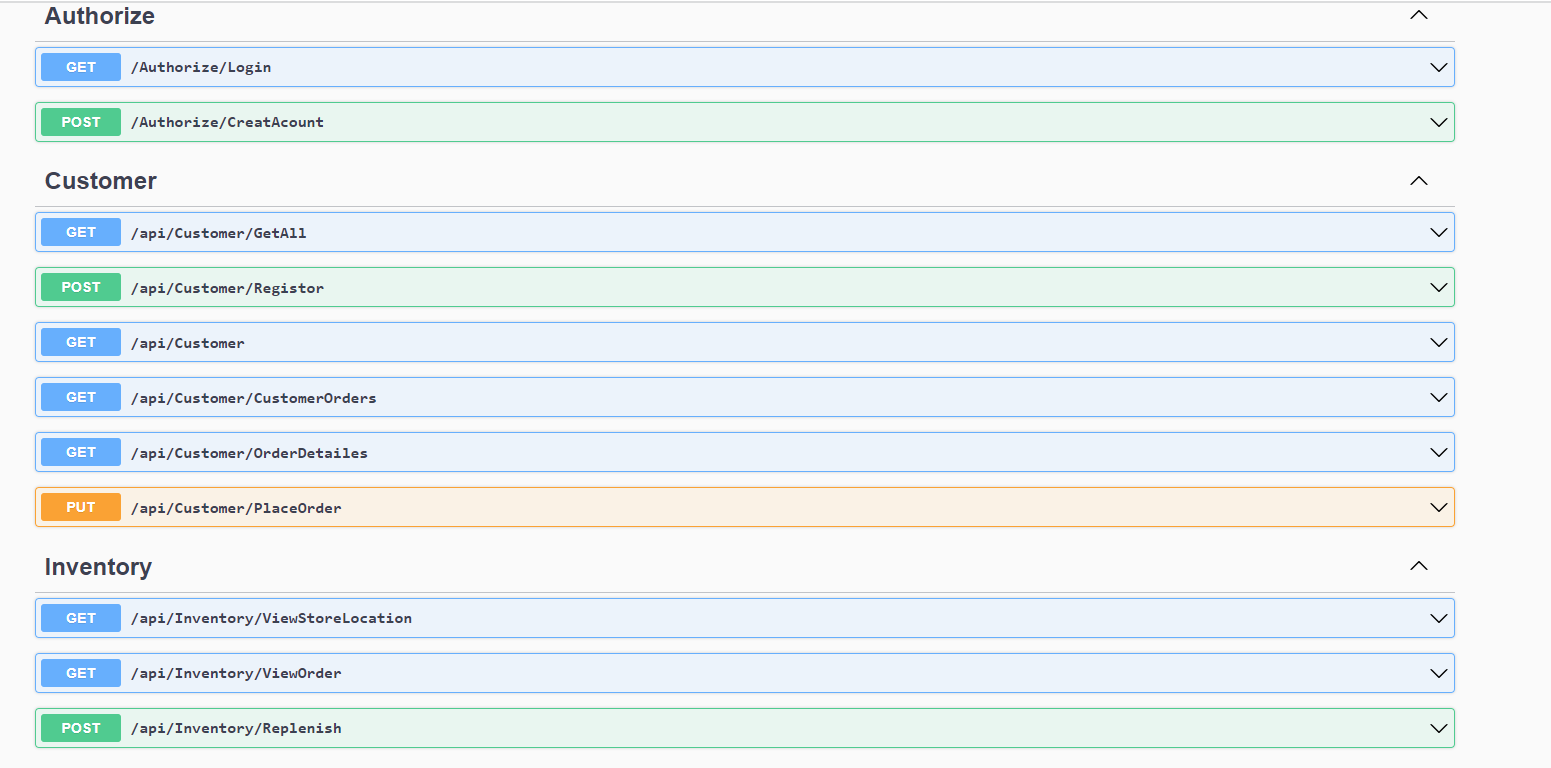Image resolution: width=1551 pixels, height=768 pixels.
Task: Select the /api/Customer/OrderDetailes path text
Action: coord(249,453)
